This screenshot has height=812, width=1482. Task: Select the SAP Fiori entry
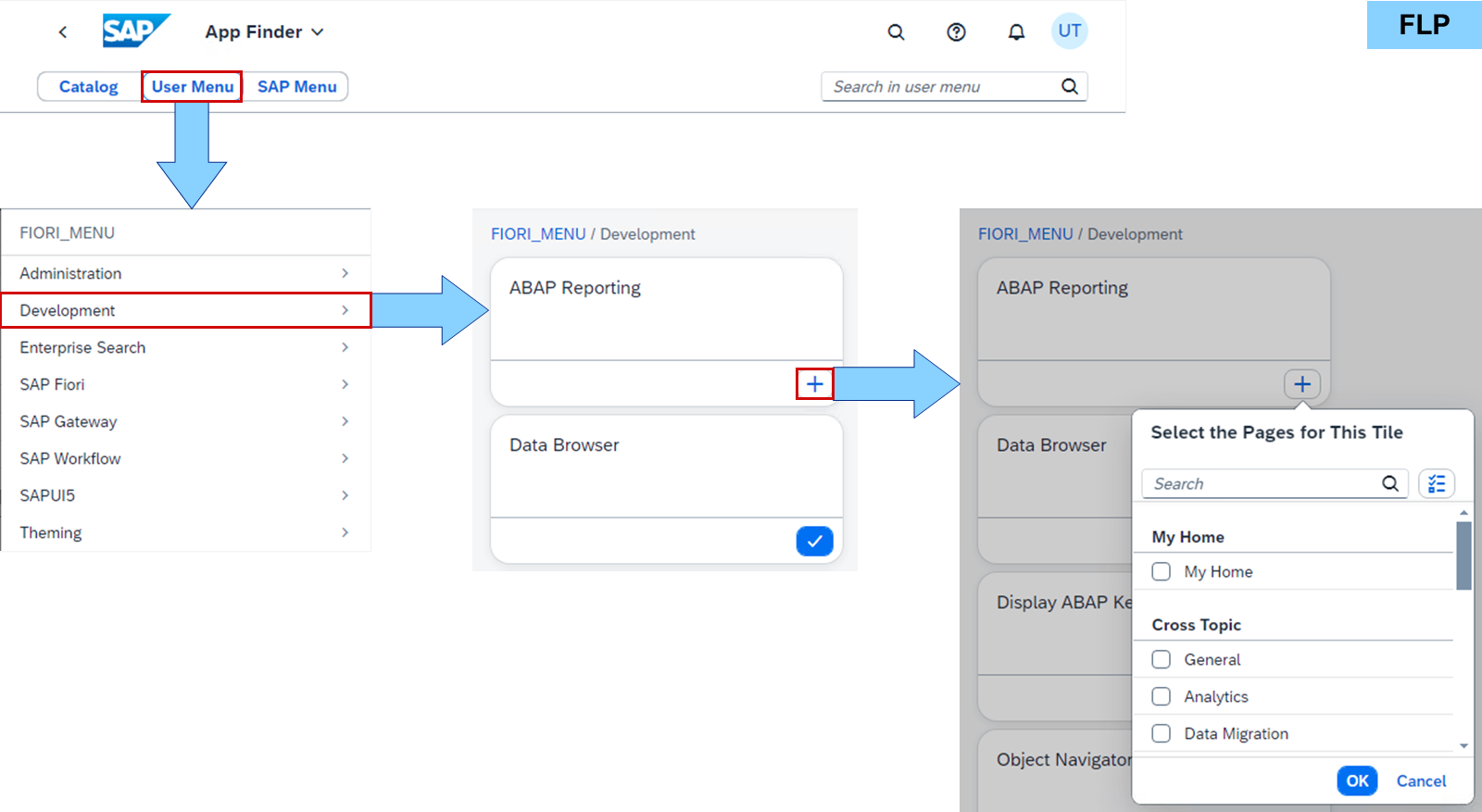[185, 384]
